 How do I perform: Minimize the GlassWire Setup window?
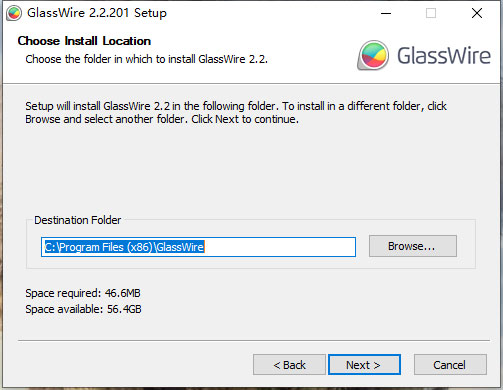pyautogui.click(x=386, y=13)
